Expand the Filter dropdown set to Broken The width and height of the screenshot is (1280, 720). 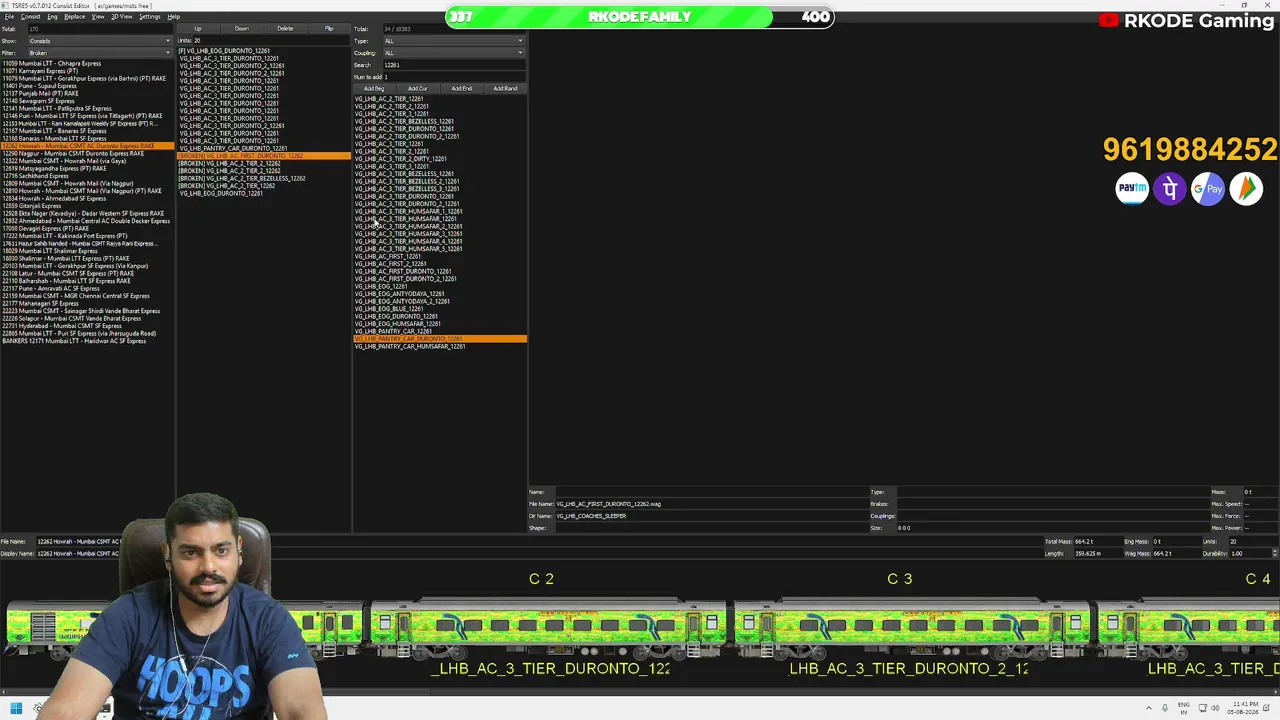point(100,53)
